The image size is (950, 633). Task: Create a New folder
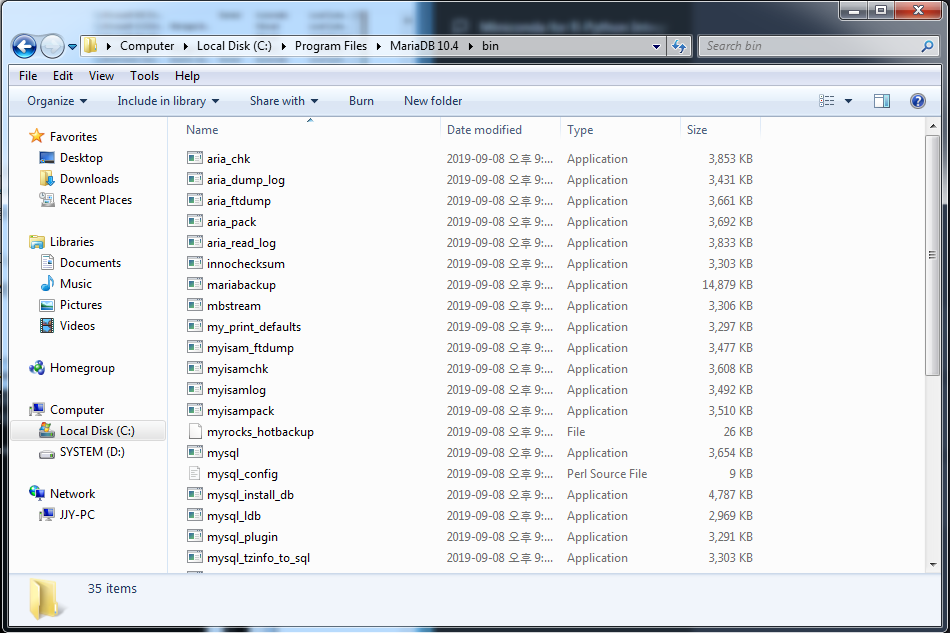[433, 101]
